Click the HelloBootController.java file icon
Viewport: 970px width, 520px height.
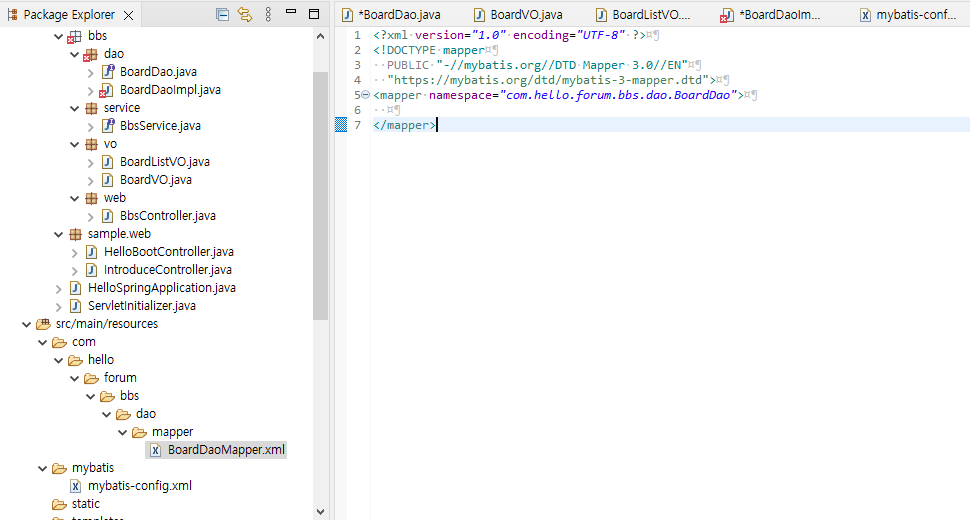pos(91,252)
